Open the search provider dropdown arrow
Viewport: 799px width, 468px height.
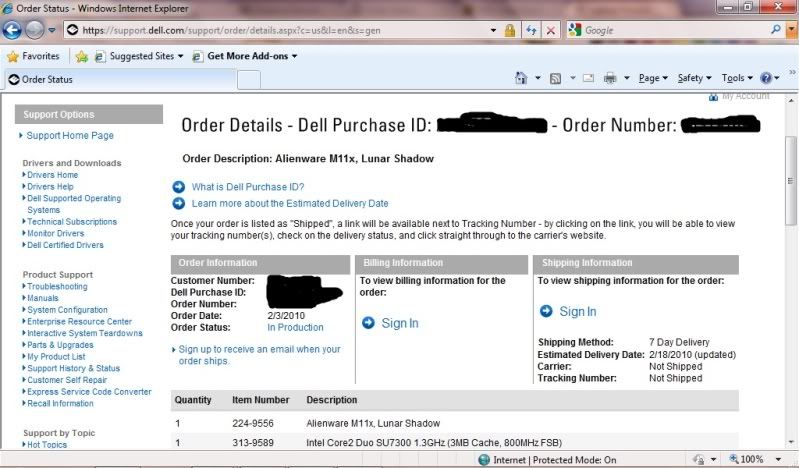(791, 30)
